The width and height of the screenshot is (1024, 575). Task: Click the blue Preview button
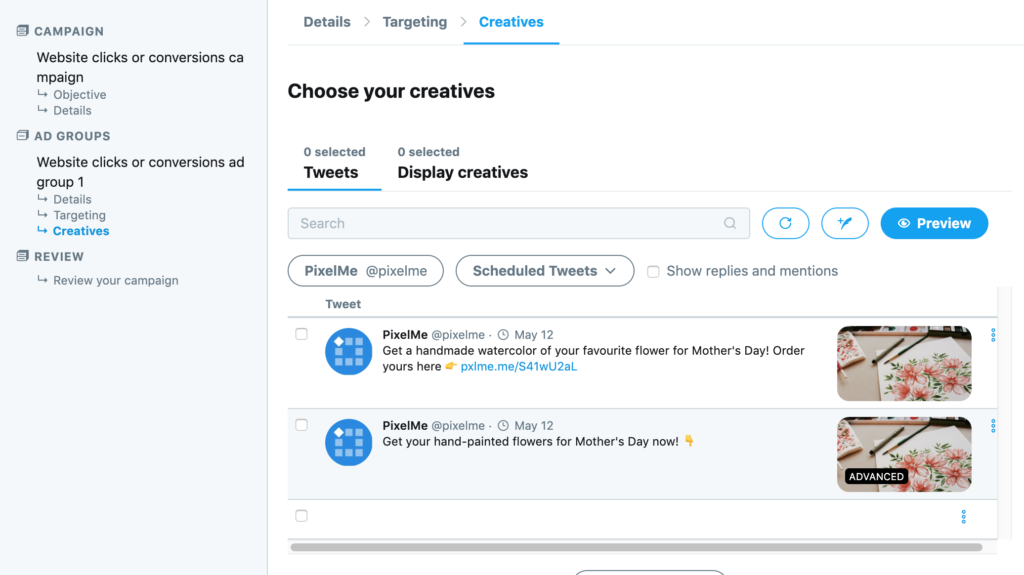[x=934, y=223]
